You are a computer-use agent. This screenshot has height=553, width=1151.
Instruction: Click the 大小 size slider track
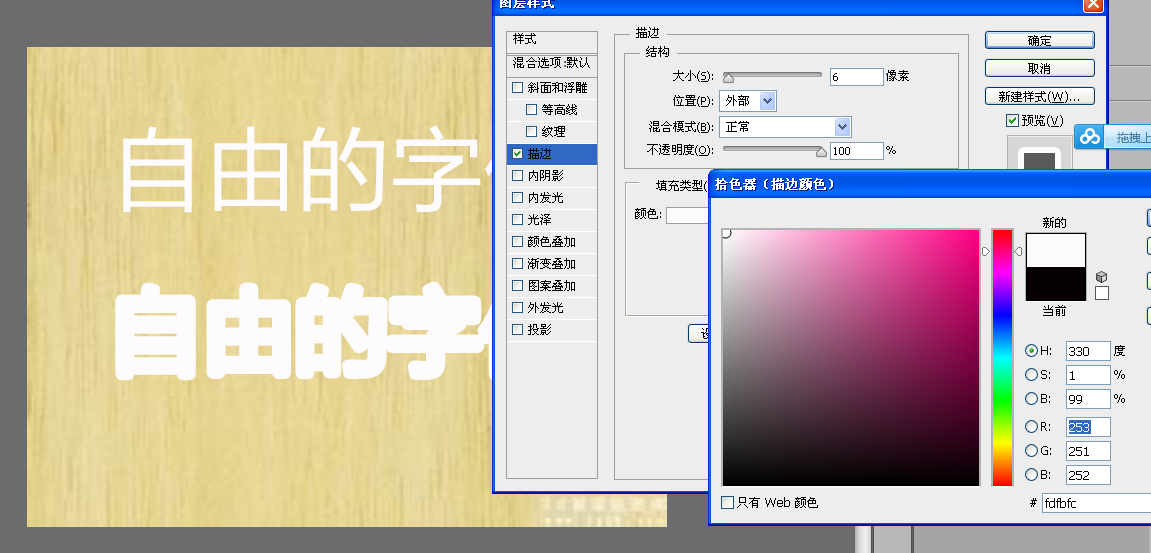coord(772,74)
